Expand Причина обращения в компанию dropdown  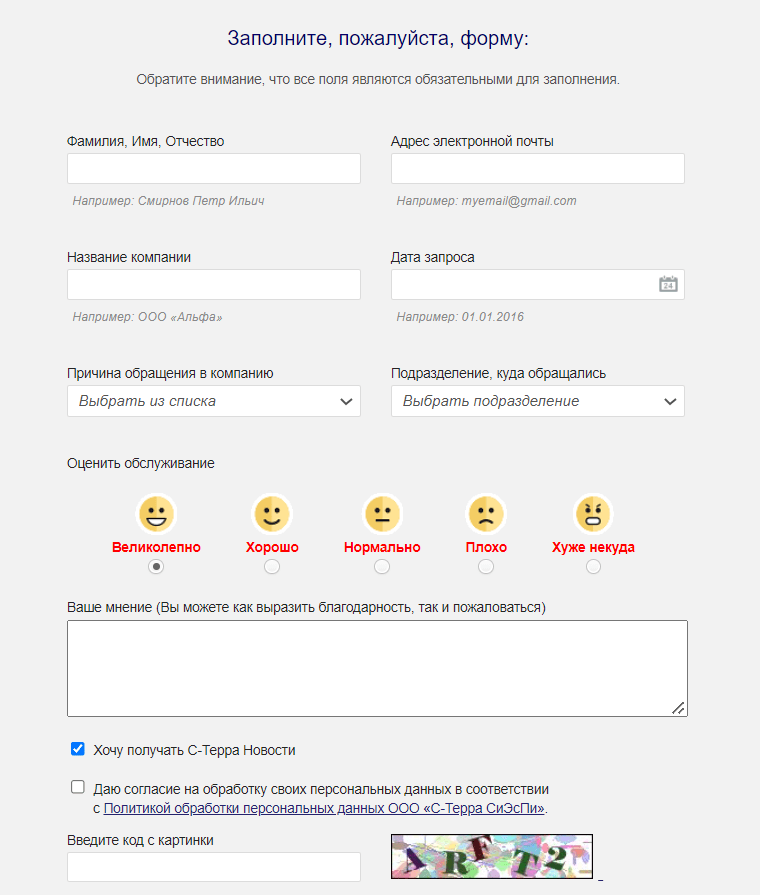coord(214,401)
